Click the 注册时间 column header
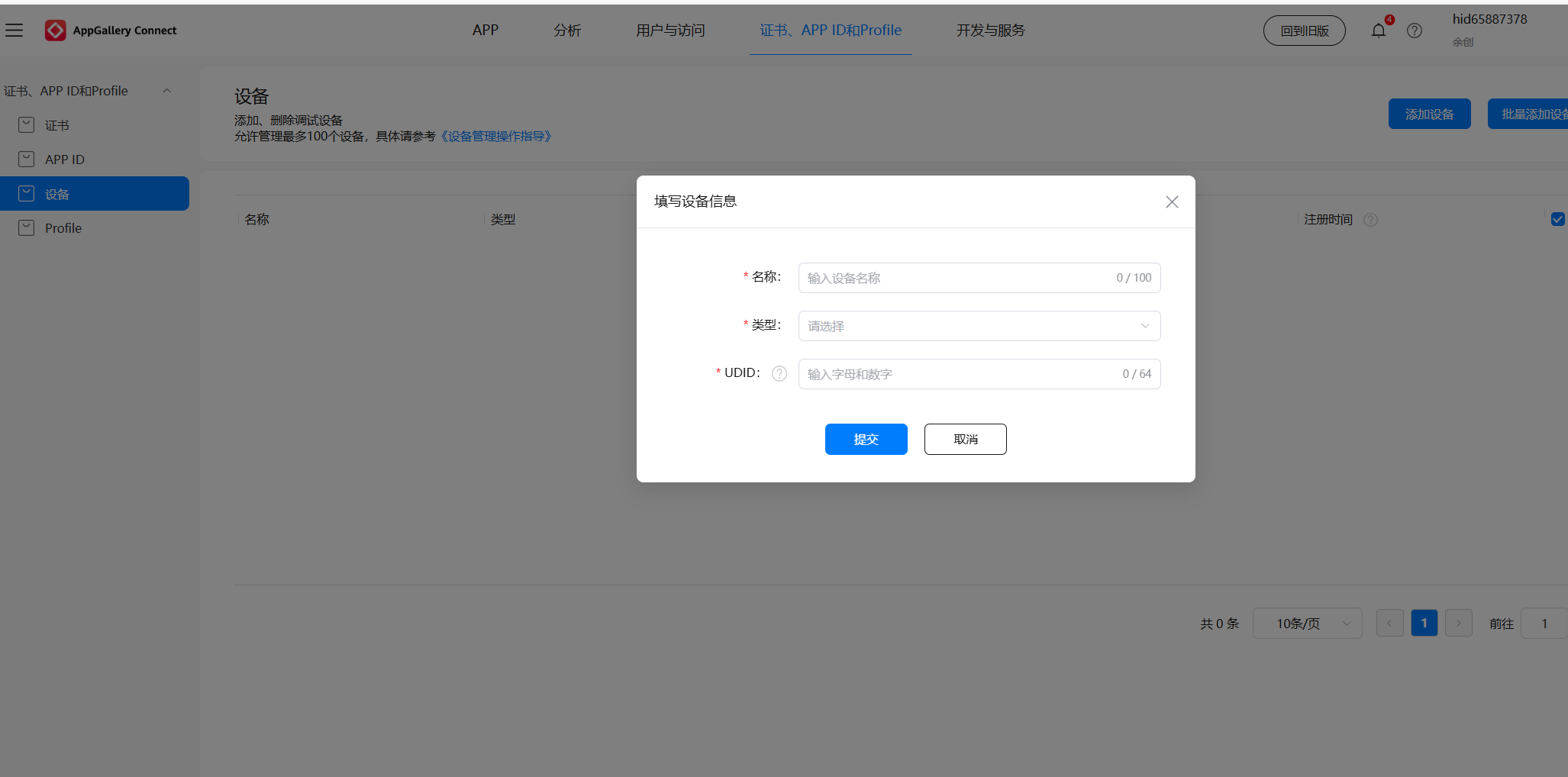This screenshot has height=777, width=1568. pyautogui.click(x=1328, y=220)
